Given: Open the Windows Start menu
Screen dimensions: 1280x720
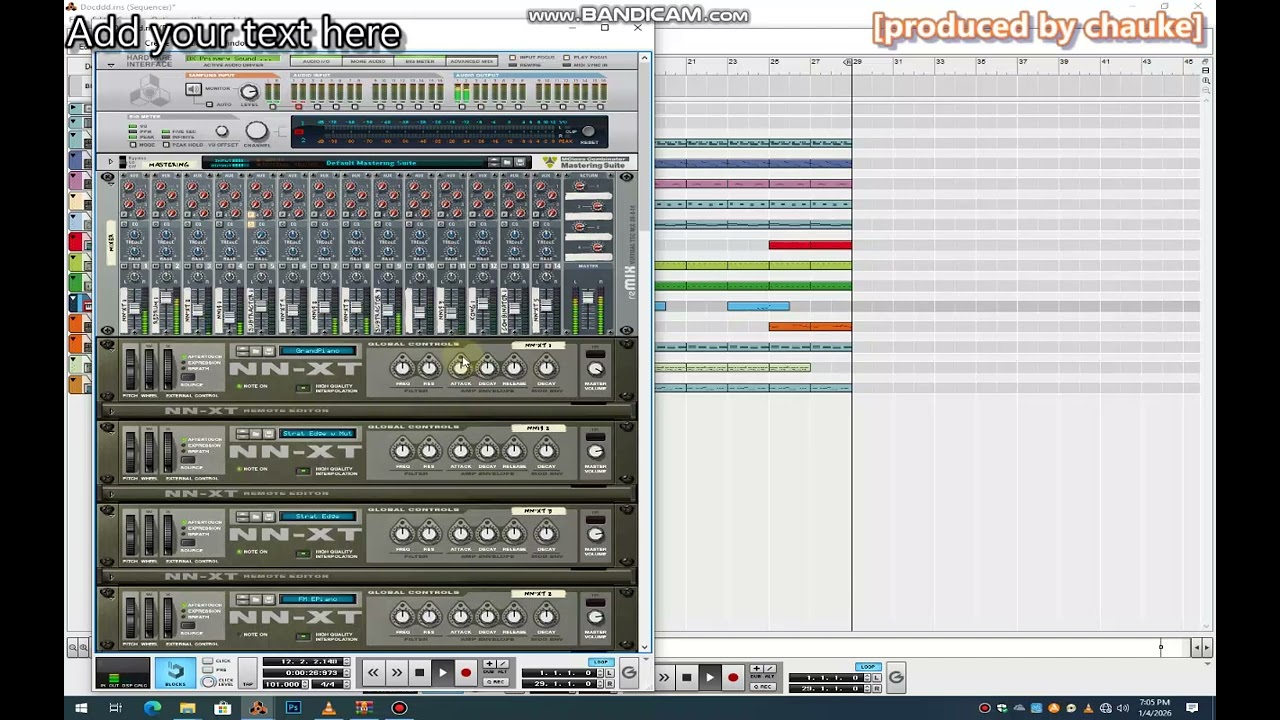Looking at the screenshot, I should [81, 708].
